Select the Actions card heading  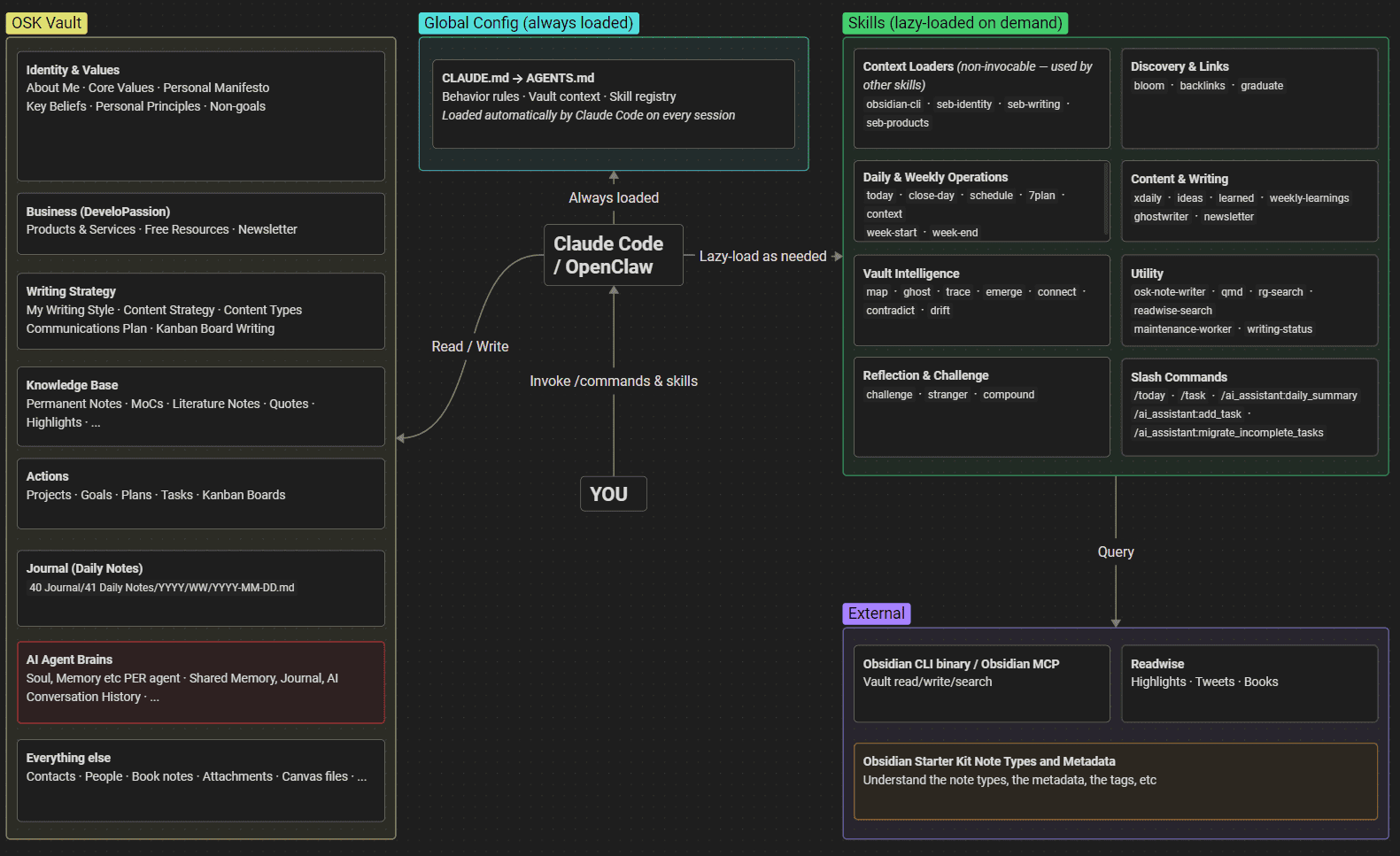(47, 476)
